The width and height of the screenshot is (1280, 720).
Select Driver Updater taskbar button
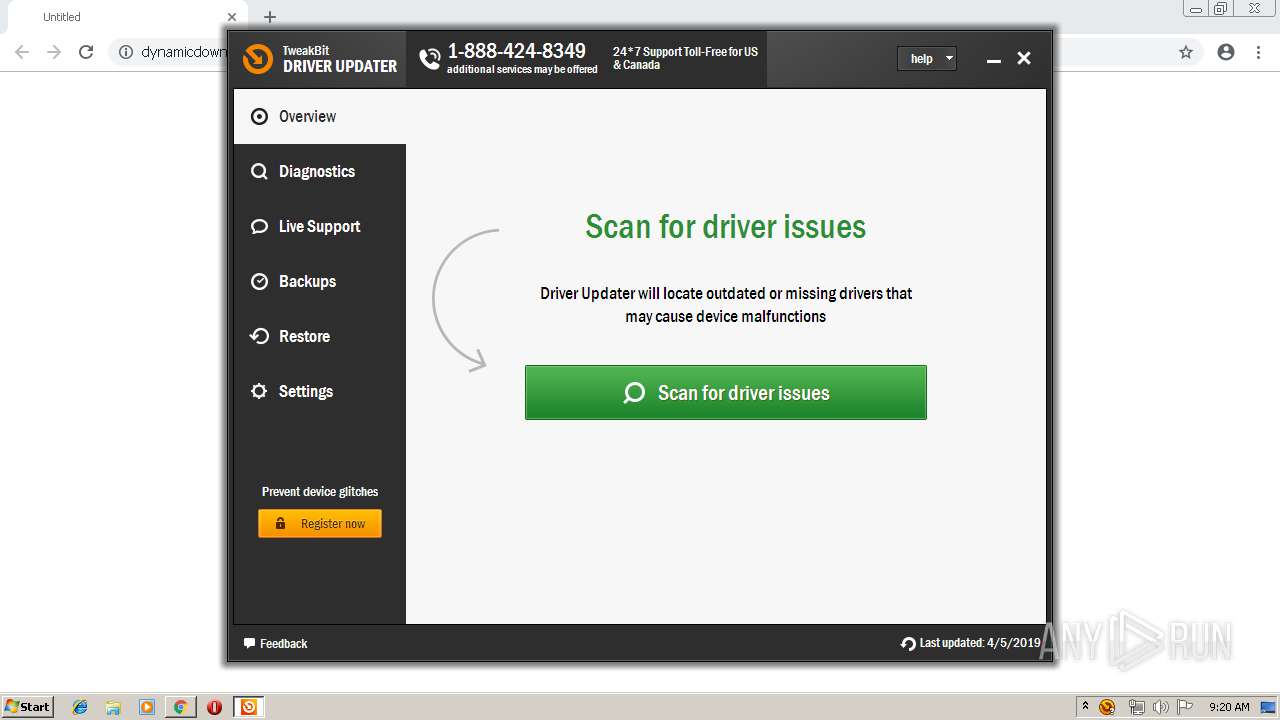pos(249,707)
